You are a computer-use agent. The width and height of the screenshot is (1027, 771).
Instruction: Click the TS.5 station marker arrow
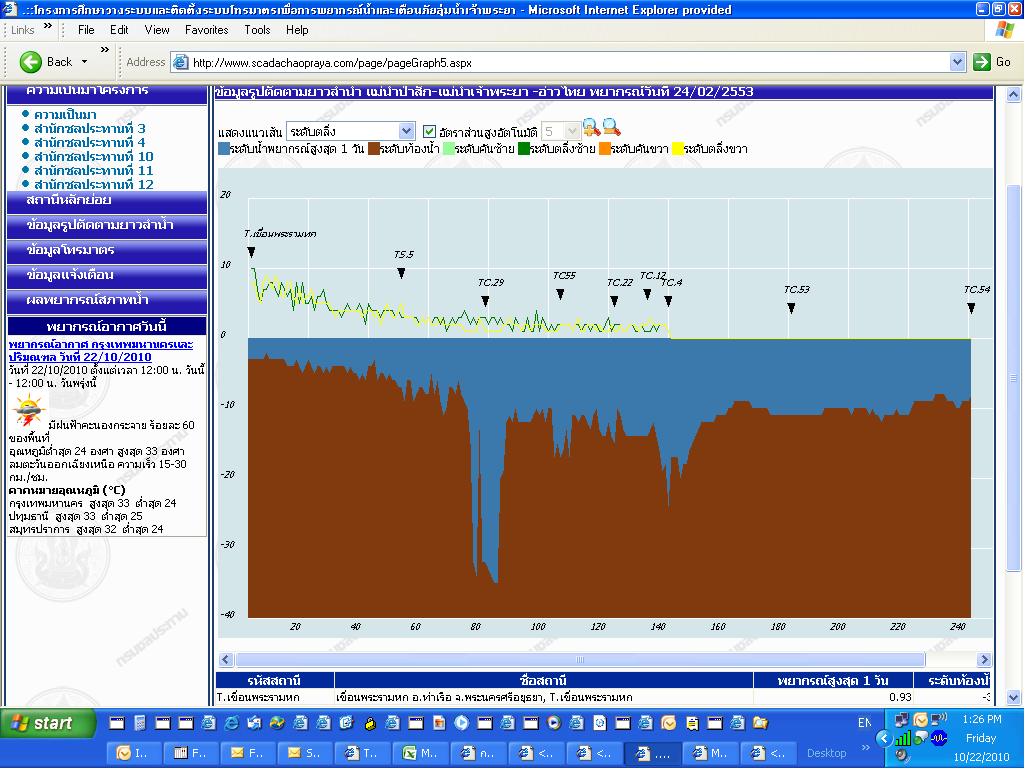coord(401,273)
